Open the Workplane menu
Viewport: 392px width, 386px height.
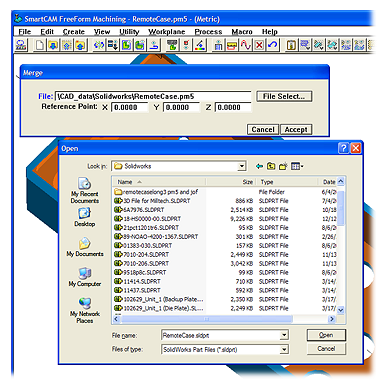click(x=167, y=32)
